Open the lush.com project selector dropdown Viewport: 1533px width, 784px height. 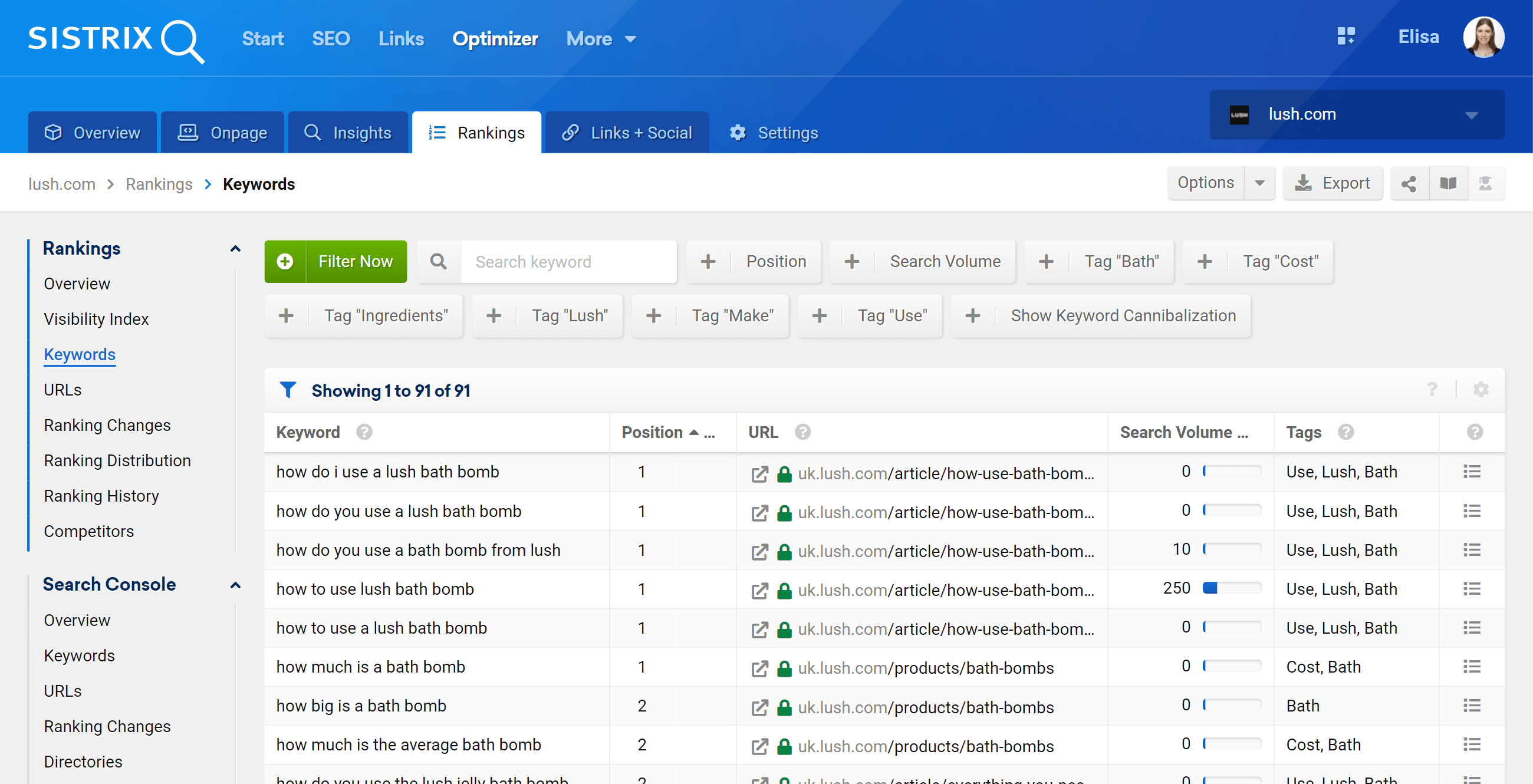point(1357,114)
